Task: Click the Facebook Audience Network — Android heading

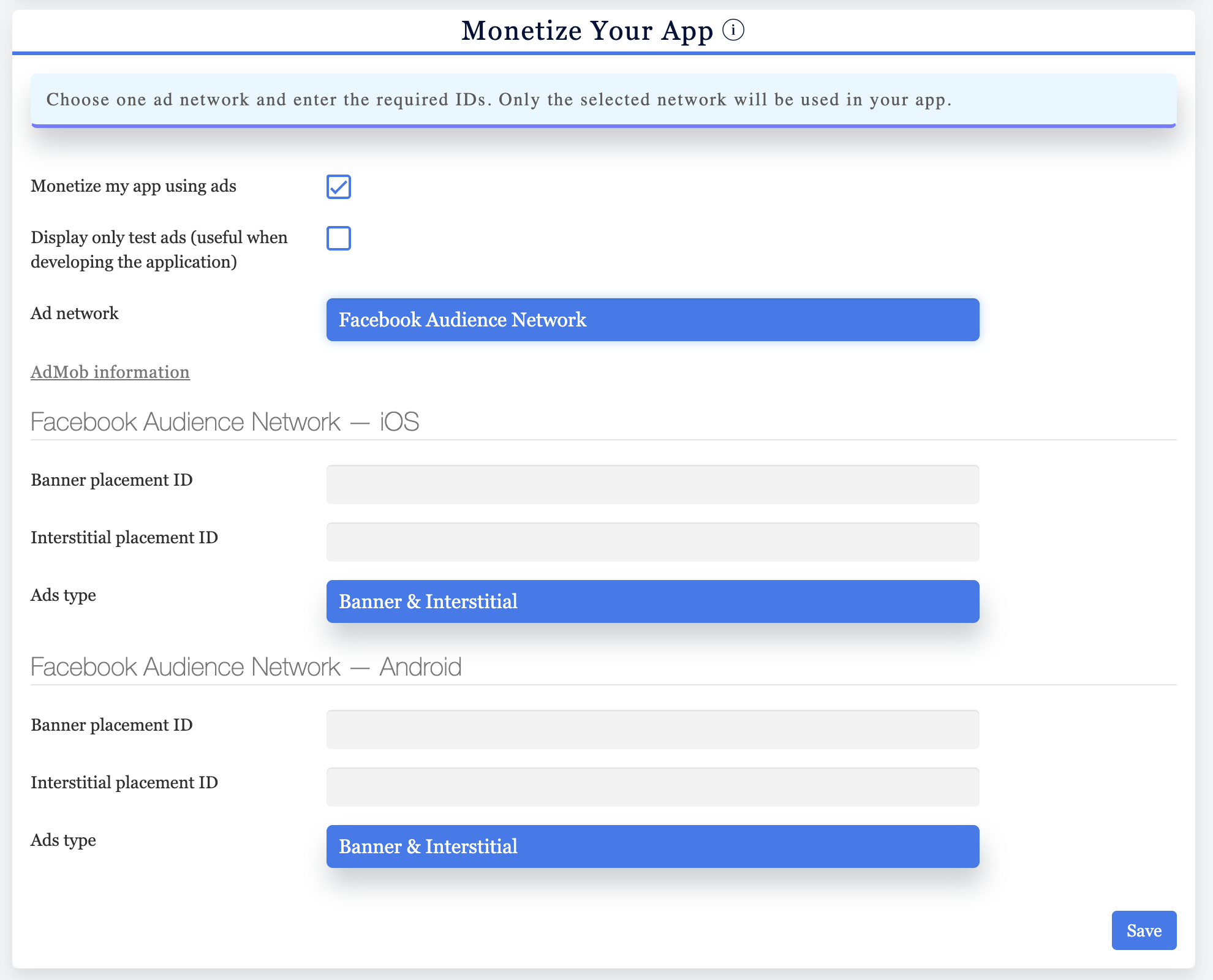Action: [x=246, y=666]
